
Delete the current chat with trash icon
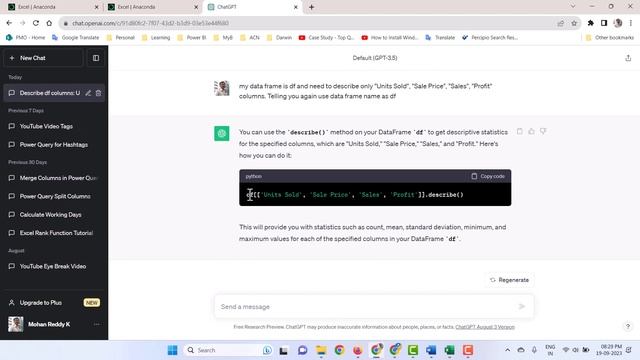pos(98,93)
